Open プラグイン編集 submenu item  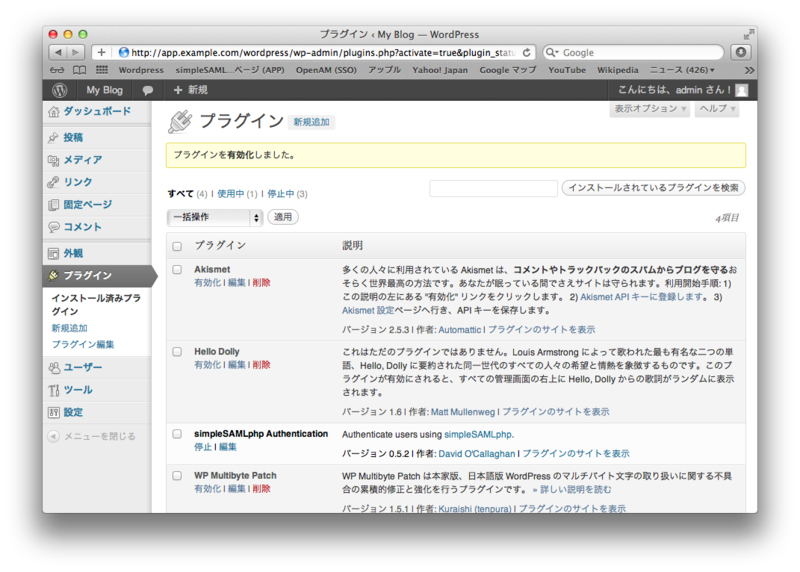[83, 344]
